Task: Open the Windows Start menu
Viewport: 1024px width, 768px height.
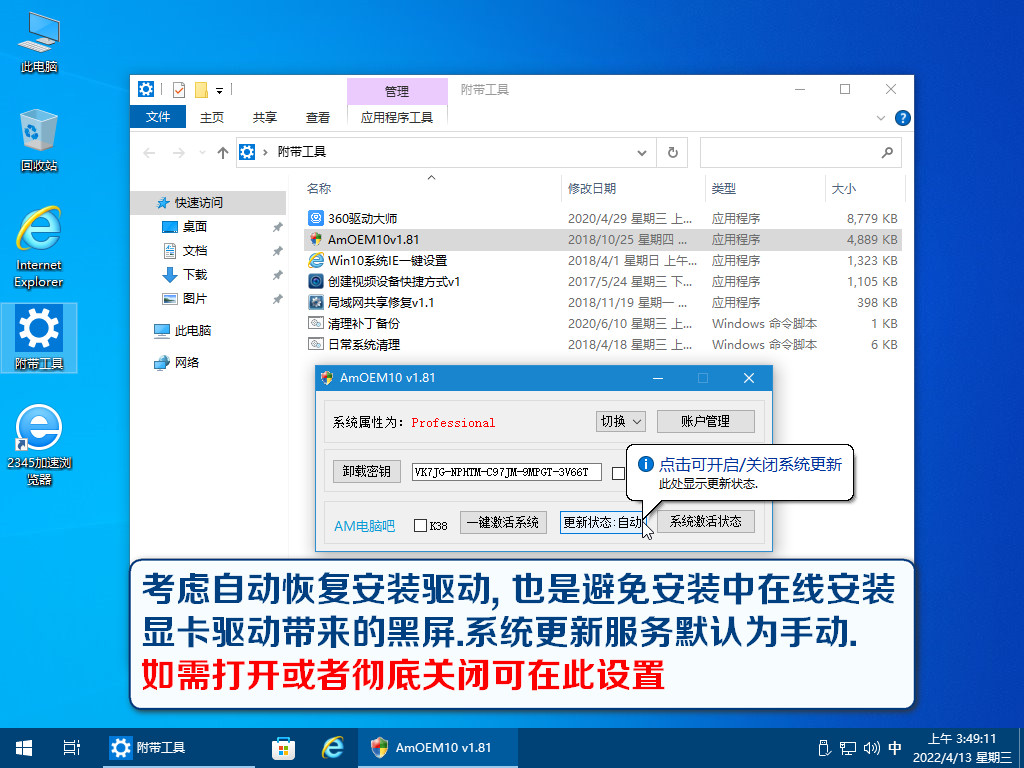Action: click(24, 748)
